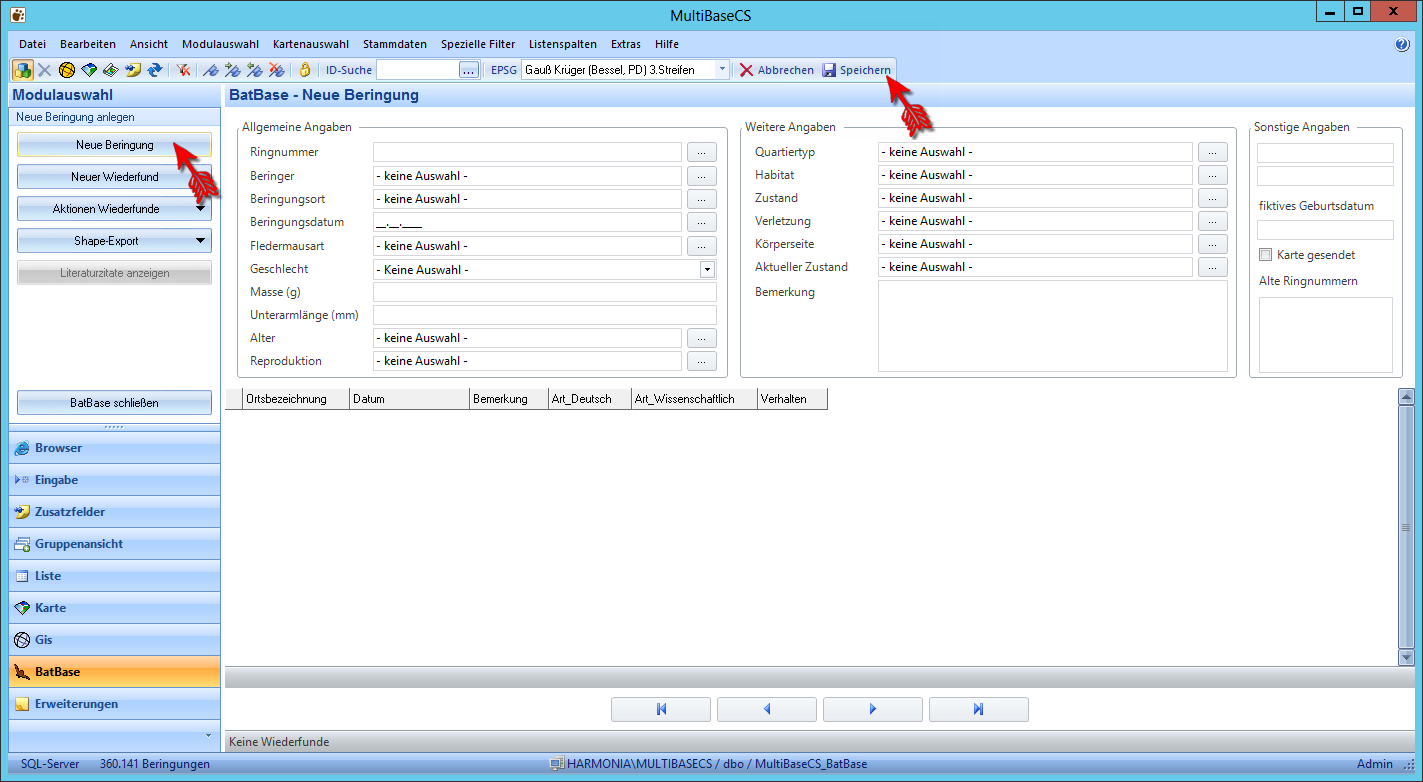Click into the ID-Suche search field
Image resolution: width=1423 pixels, height=782 pixels.
tap(417, 70)
